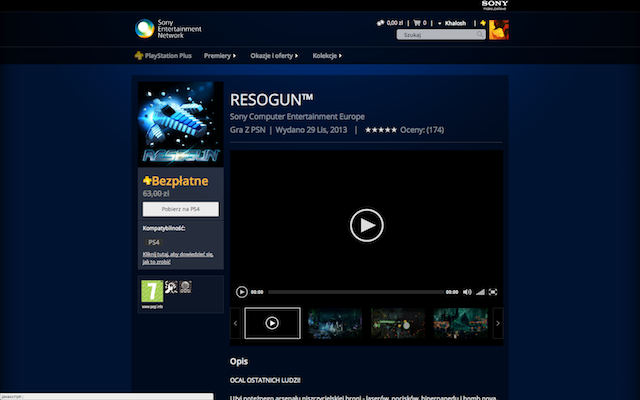Viewport: 640px width, 400px height.
Task: Click the video progress seek bar
Action: coord(356,292)
